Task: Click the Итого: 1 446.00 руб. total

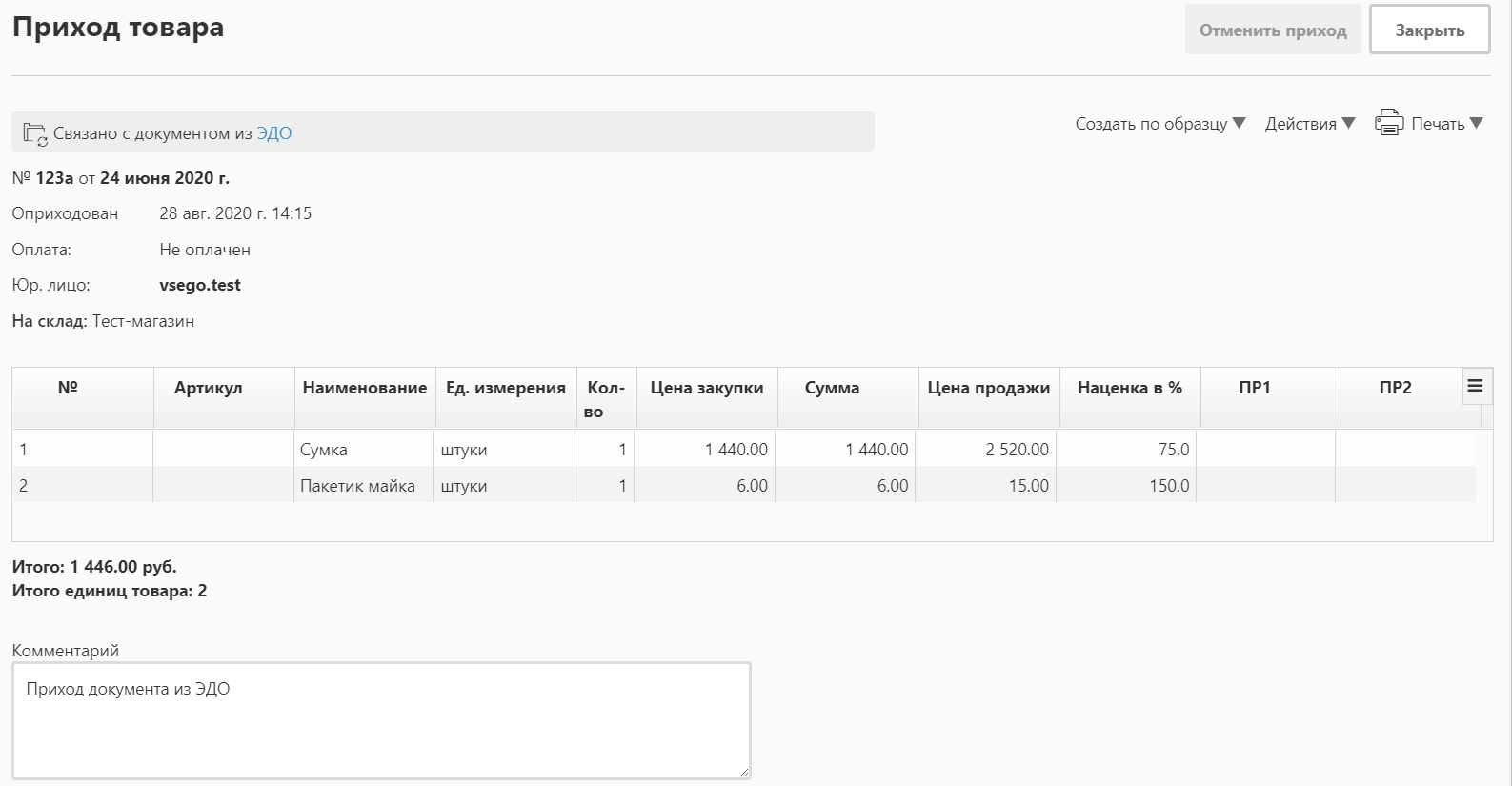Action: pos(94,566)
